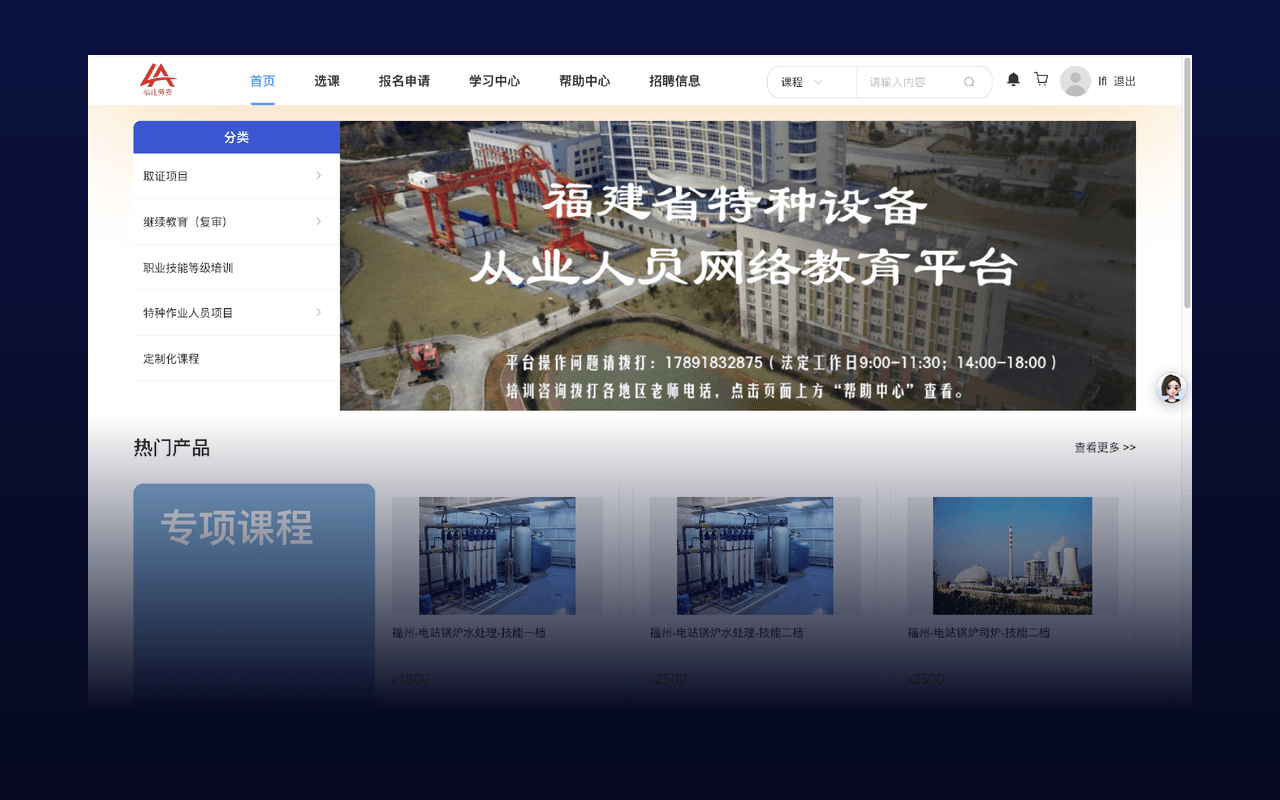The height and width of the screenshot is (800, 1280).
Task: Click the 福州-电站锅炉水处理-技能一档 title
Action: 469,633
